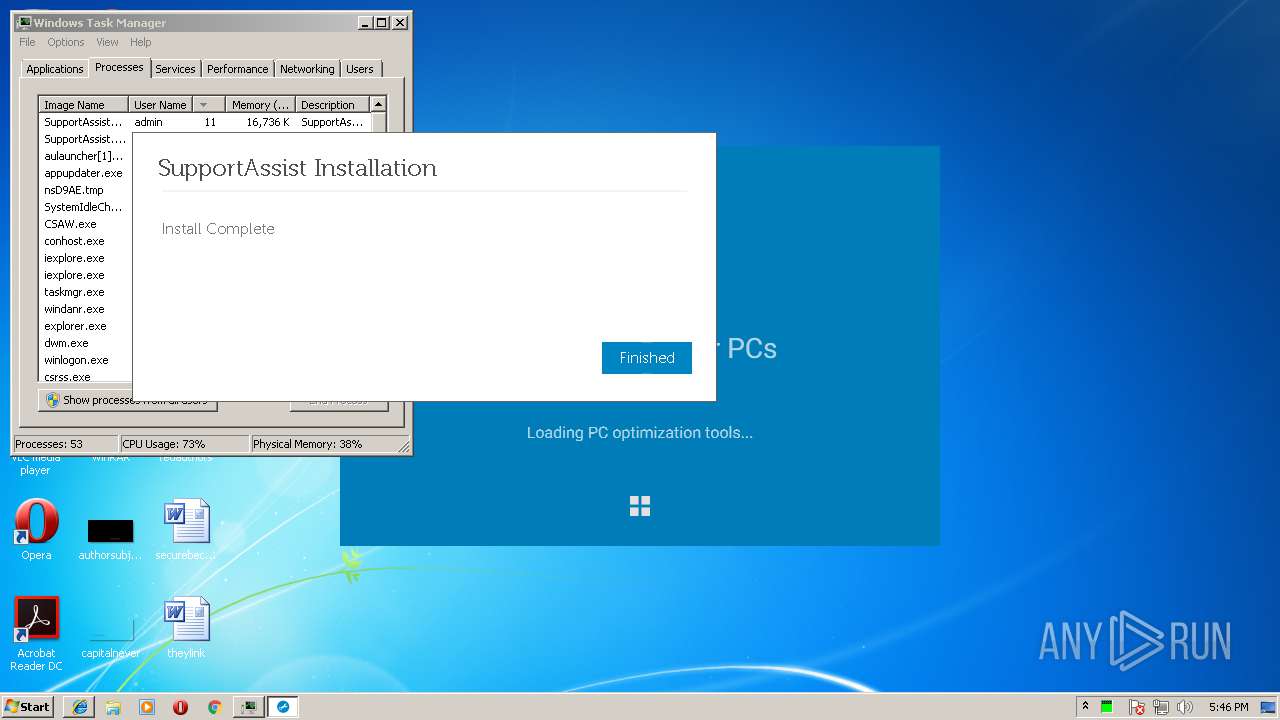
Task: Switch to the Processes tab
Action: click(x=119, y=67)
